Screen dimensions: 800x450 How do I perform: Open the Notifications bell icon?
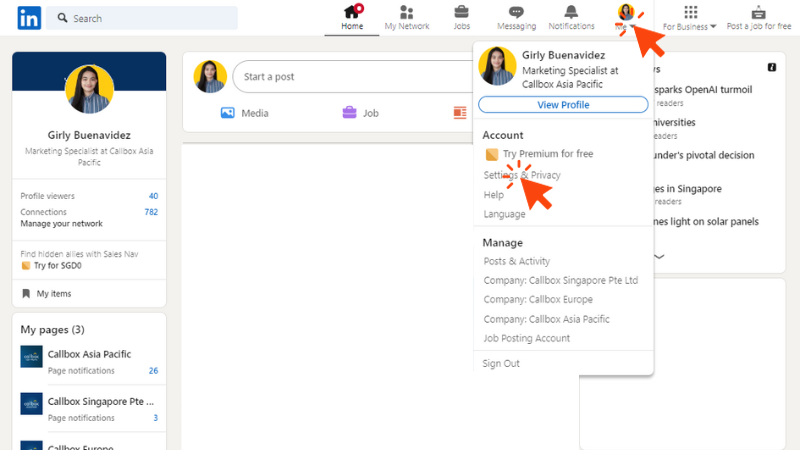[x=571, y=11]
